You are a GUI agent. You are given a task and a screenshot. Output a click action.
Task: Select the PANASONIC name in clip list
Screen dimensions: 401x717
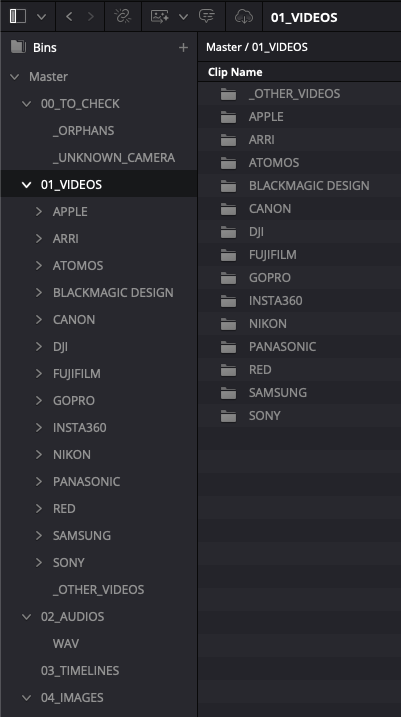coord(282,347)
